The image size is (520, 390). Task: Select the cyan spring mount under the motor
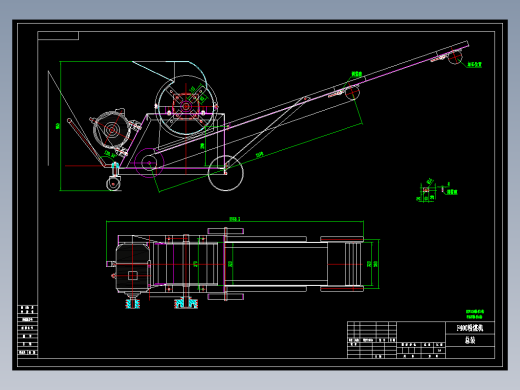[133, 304]
